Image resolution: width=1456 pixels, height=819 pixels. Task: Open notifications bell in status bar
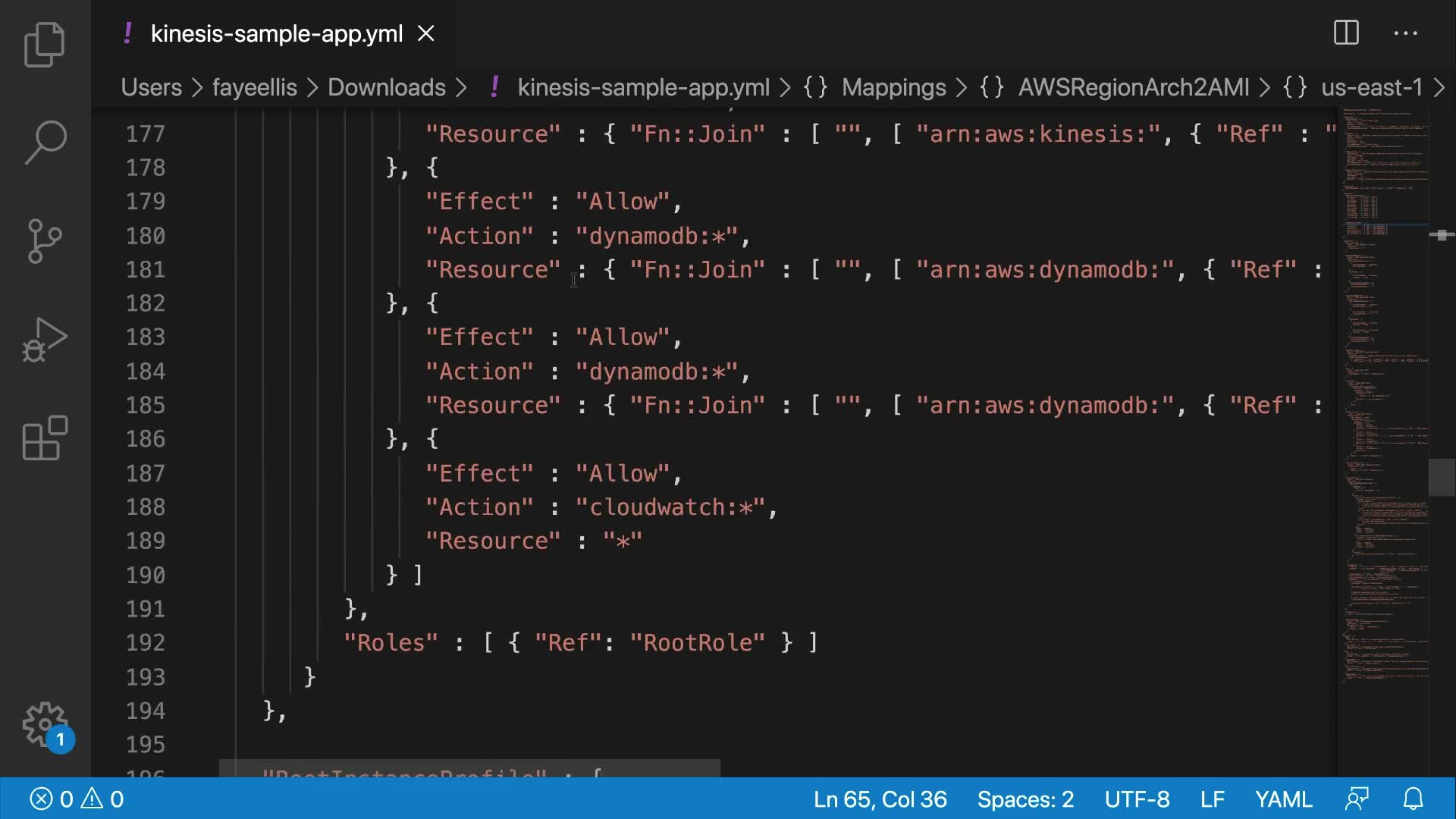(x=1413, y=799)
